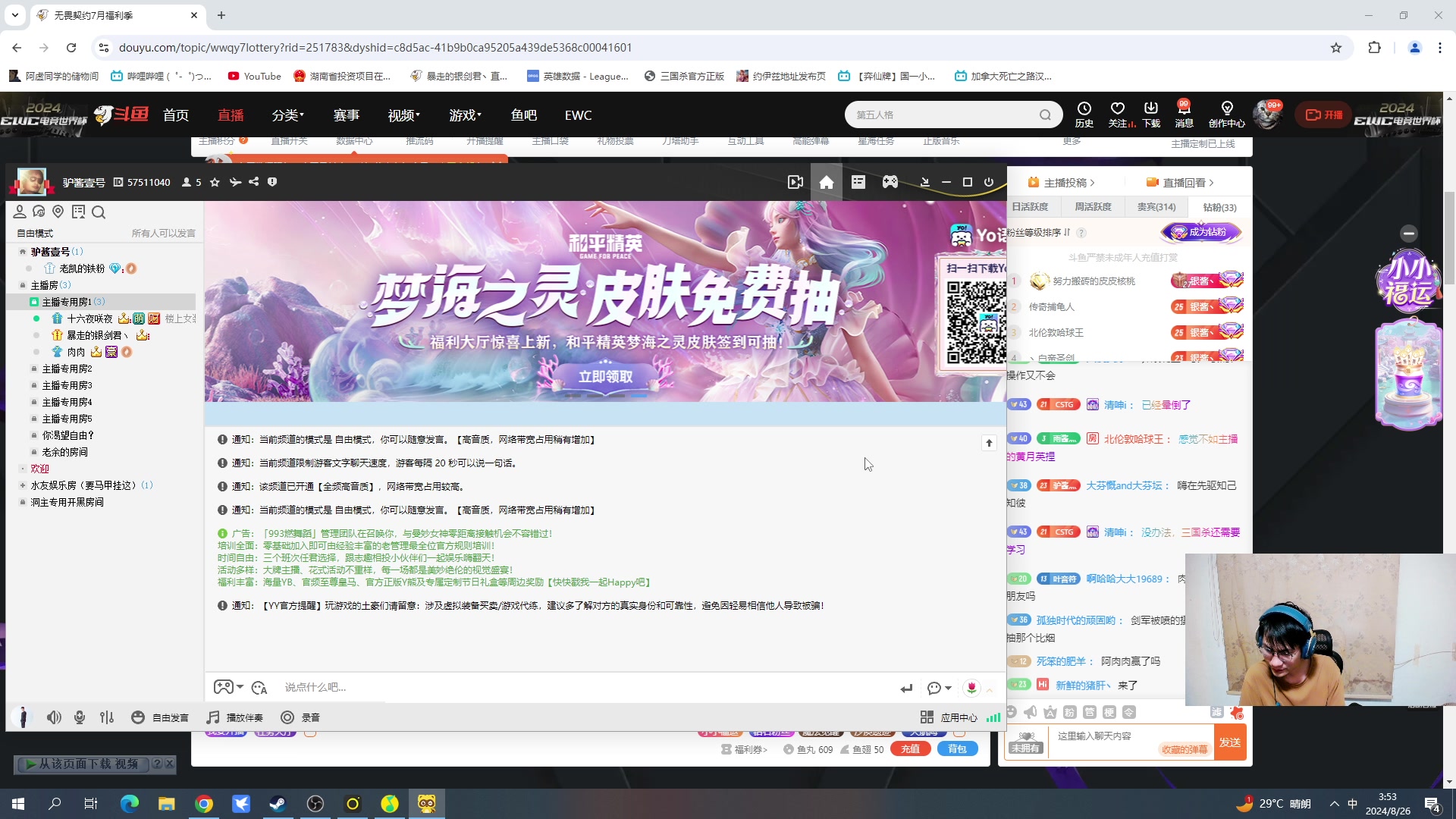Image resolution: width=1456 pixels, height=819 pixels.
Task: Mute the speaker icon in bottom toolbar
Action: [x=53, y=717]
